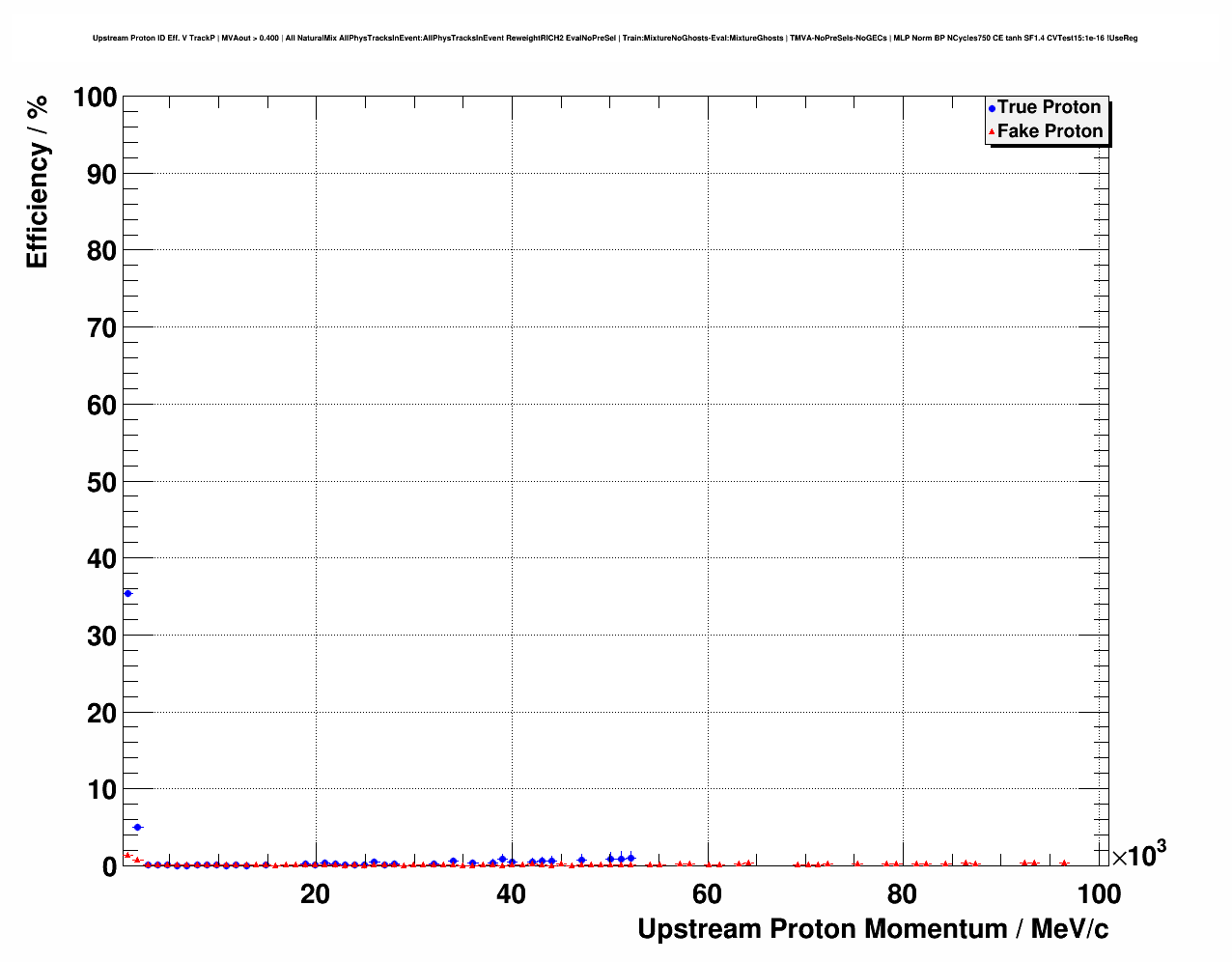
Task: Select the Fake Proton legend label
Action: (x=1050, y=131)
